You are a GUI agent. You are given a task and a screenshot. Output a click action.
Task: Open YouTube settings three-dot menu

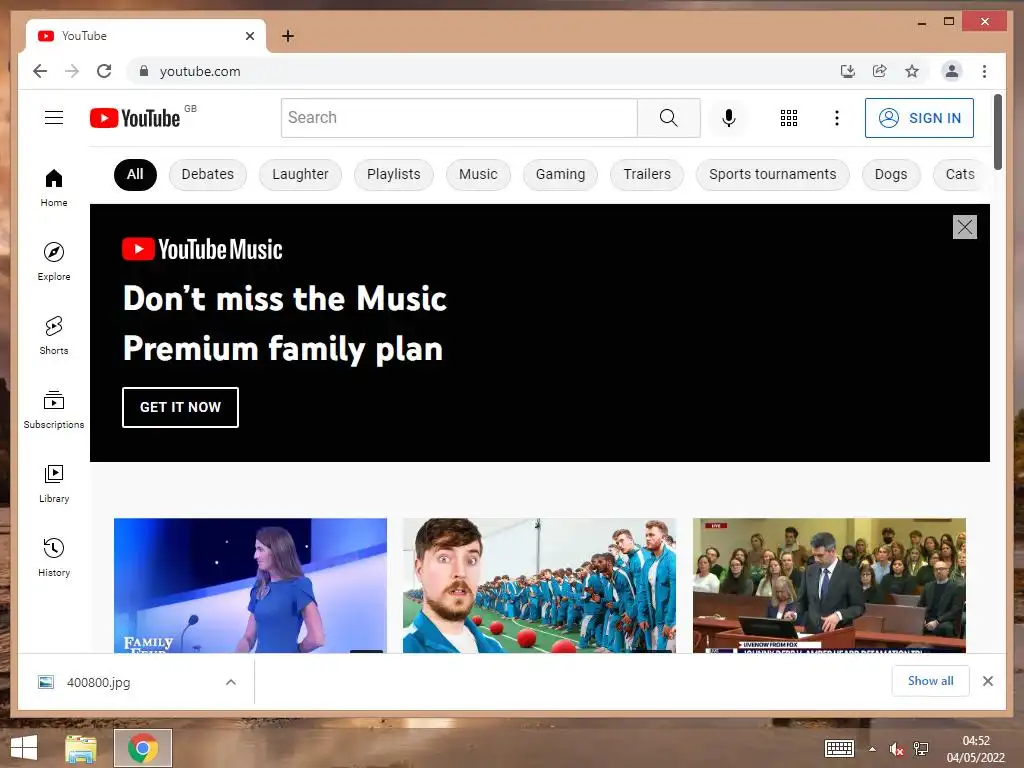(837, 118)
